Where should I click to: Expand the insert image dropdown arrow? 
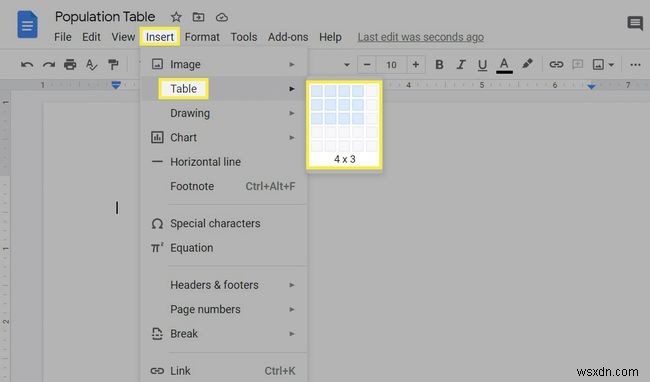[x=611, y=65]
